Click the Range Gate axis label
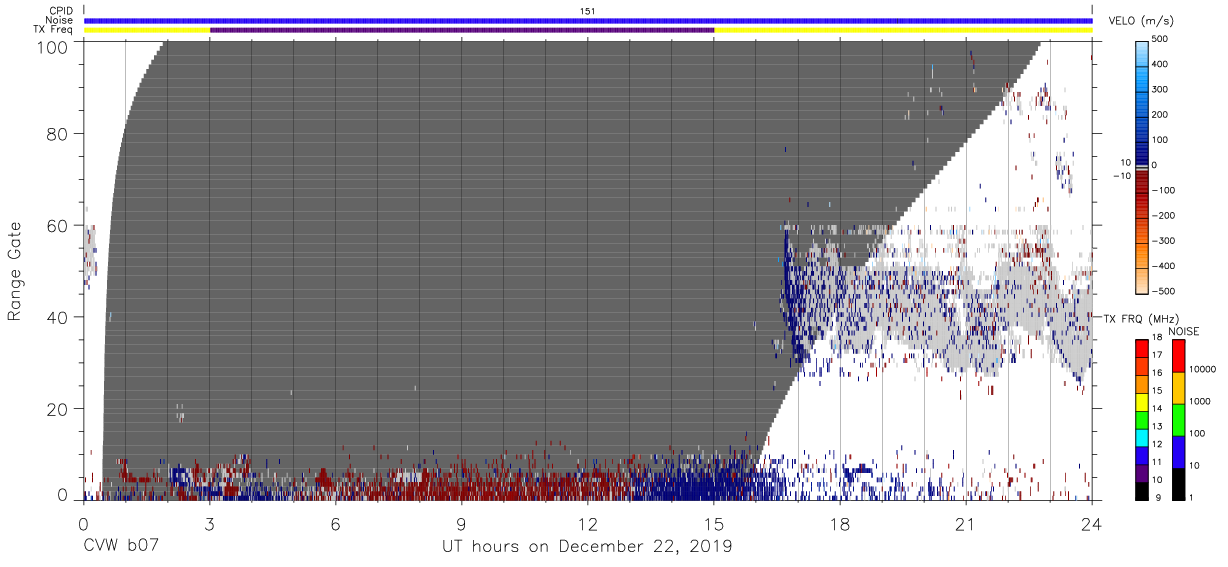Image resolution: width=1228 pixels, height=567 pixels. (15, 272)
